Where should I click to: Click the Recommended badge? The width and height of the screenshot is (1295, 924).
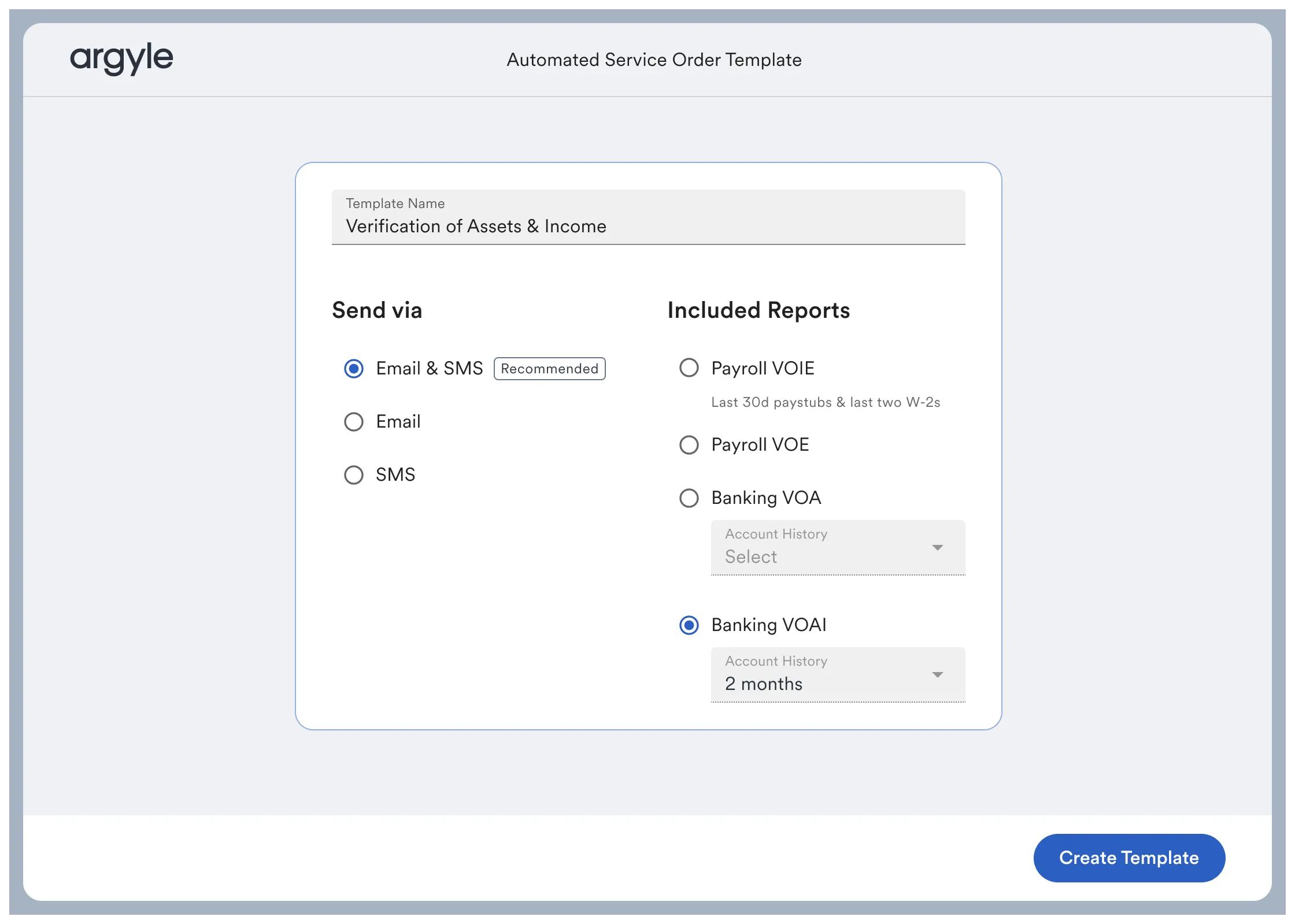click(x=549, y=369)
